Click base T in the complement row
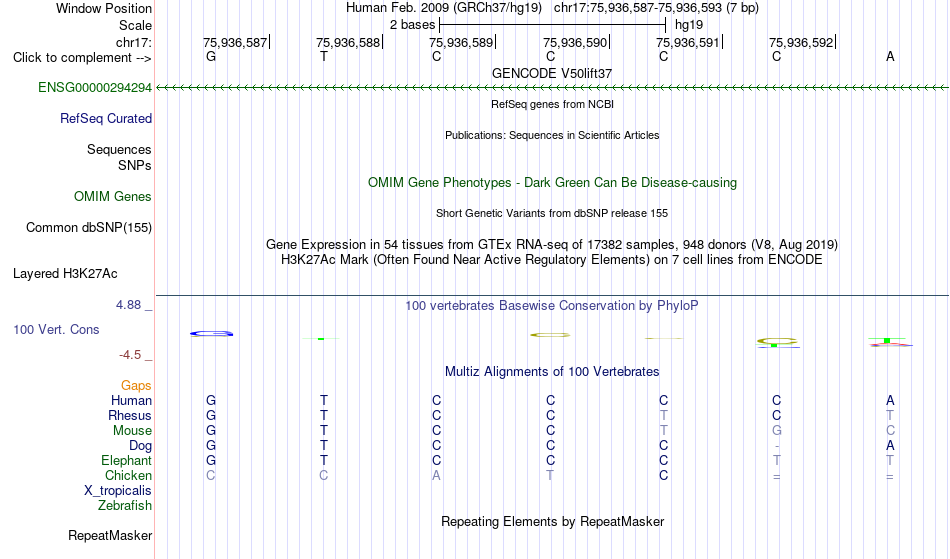The width and height of the screenshot is (950, 559). (324, 57)
